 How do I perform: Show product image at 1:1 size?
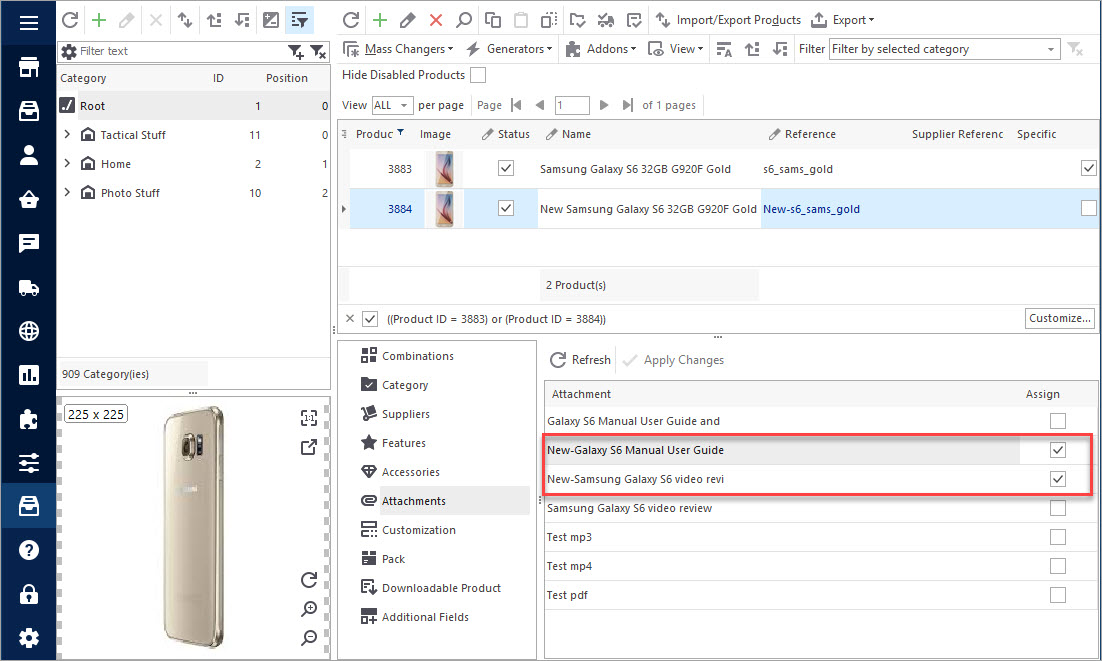pyautogui.click(x=309, y=418)
